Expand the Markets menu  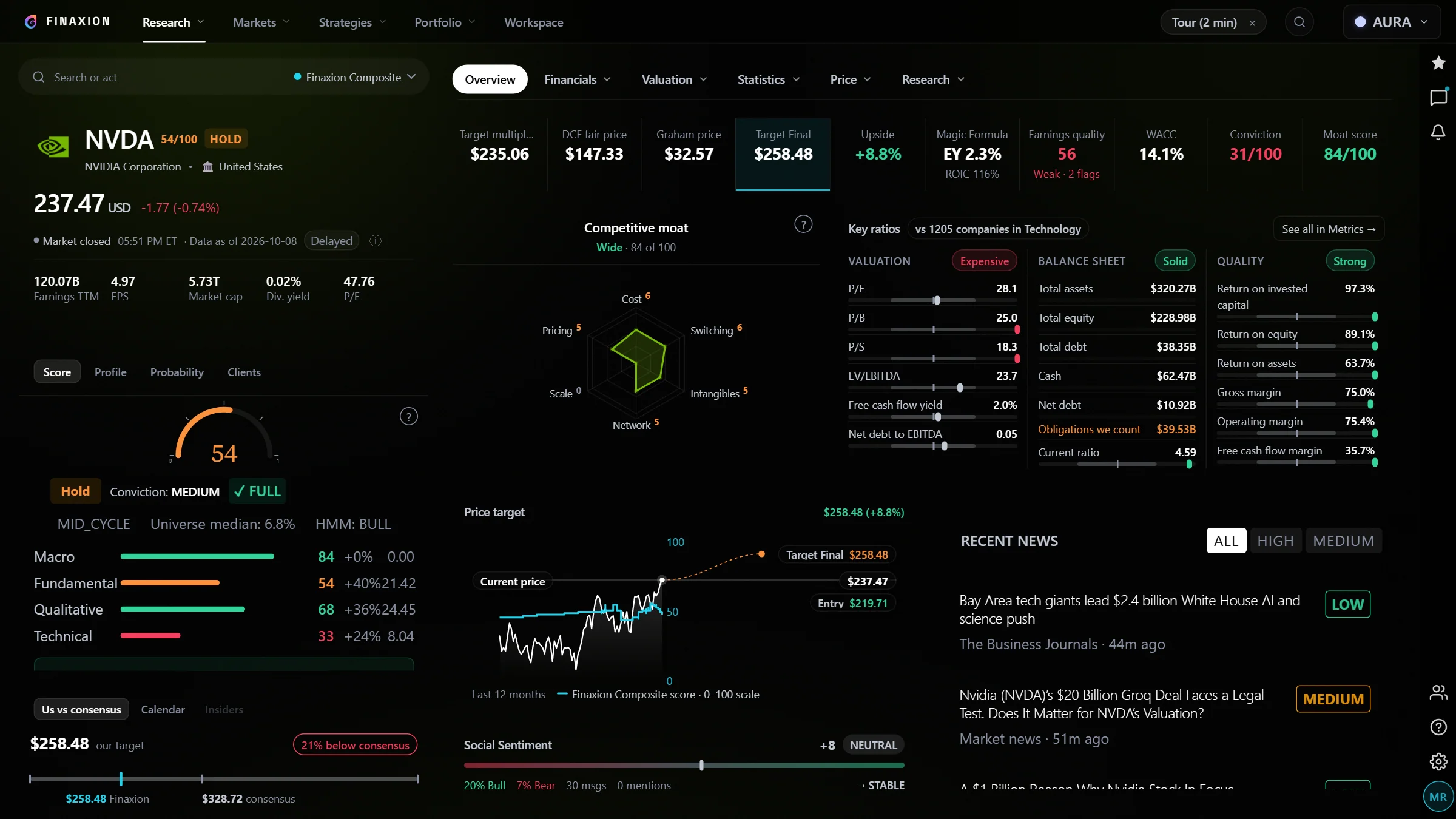pyautogui.click(x=261, y=22)
